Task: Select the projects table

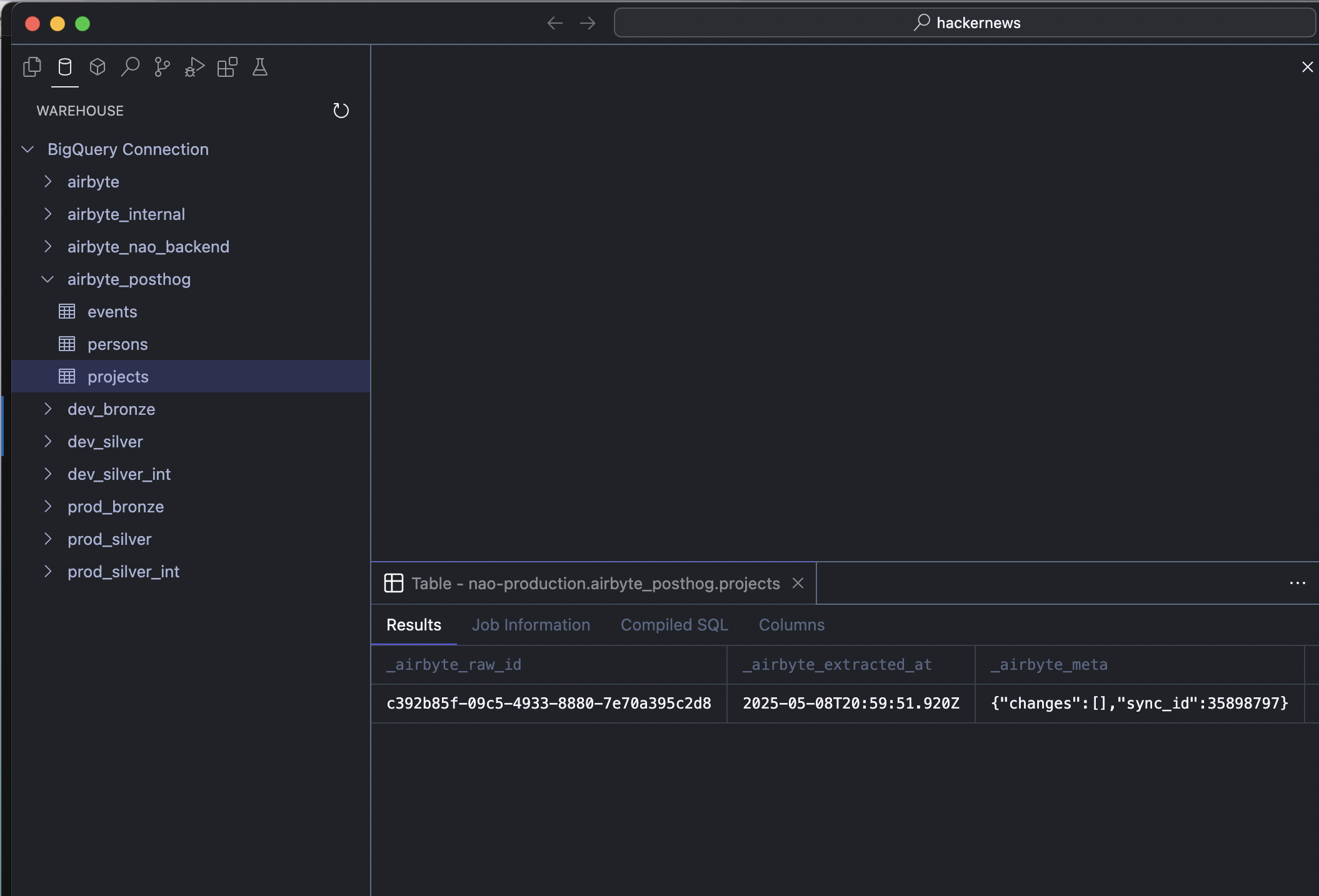Action: point(191,376)
